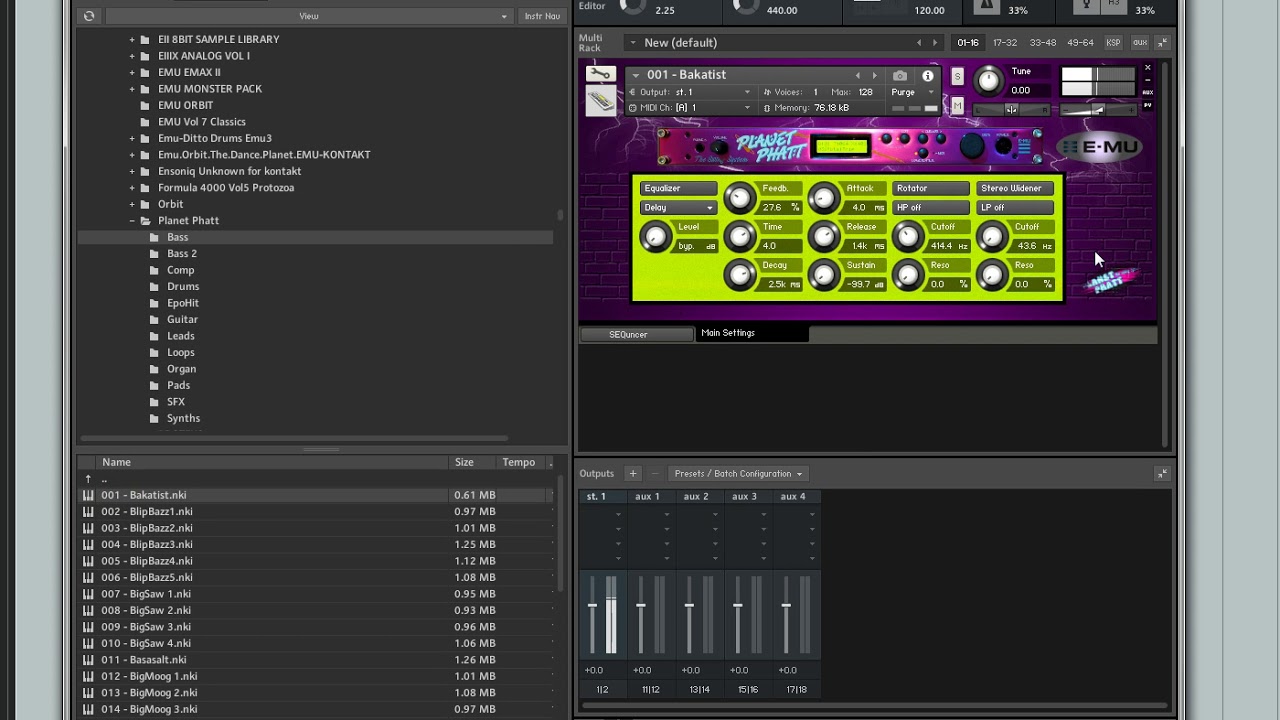Go to next instrument for 001 - Bakatist

tap(874, 76)
